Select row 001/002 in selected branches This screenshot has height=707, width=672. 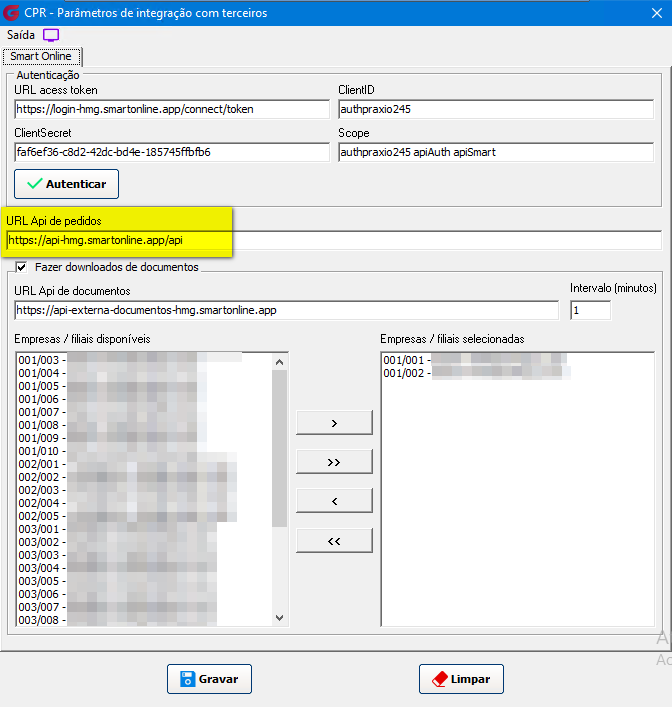click(x=517, y=373)
